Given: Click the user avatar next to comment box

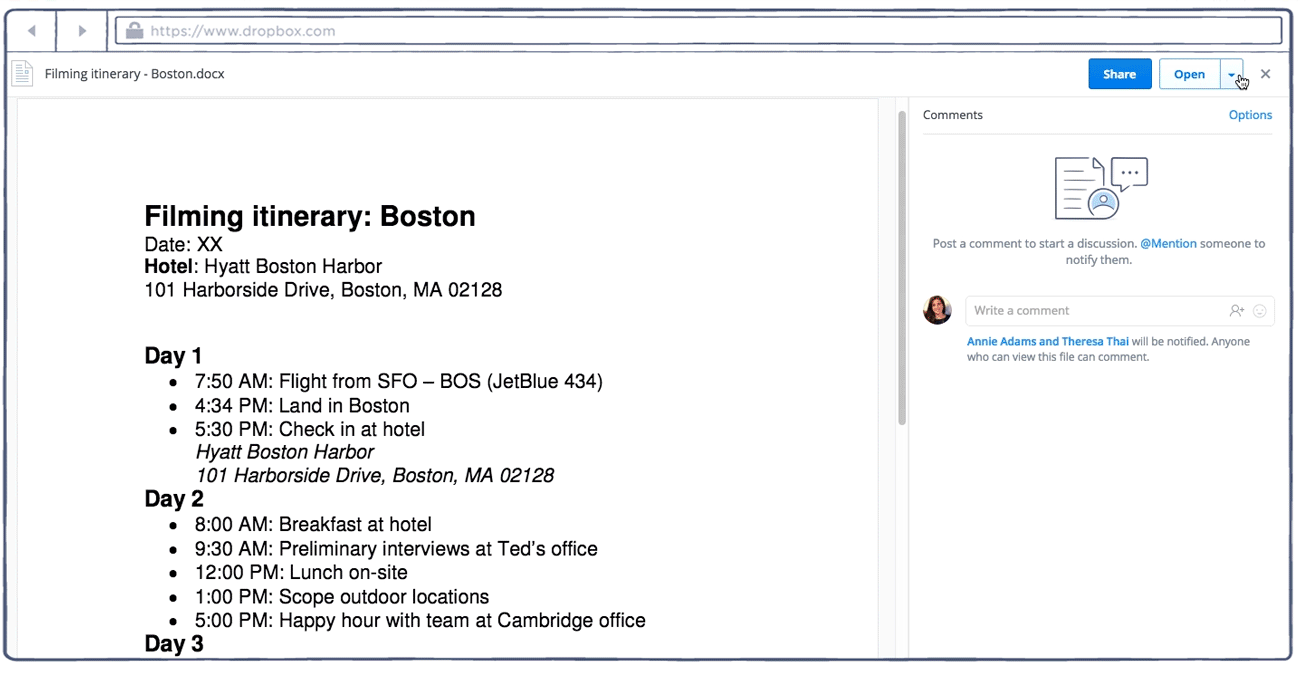Looking at the screenshot, I should tap(937, 310).
